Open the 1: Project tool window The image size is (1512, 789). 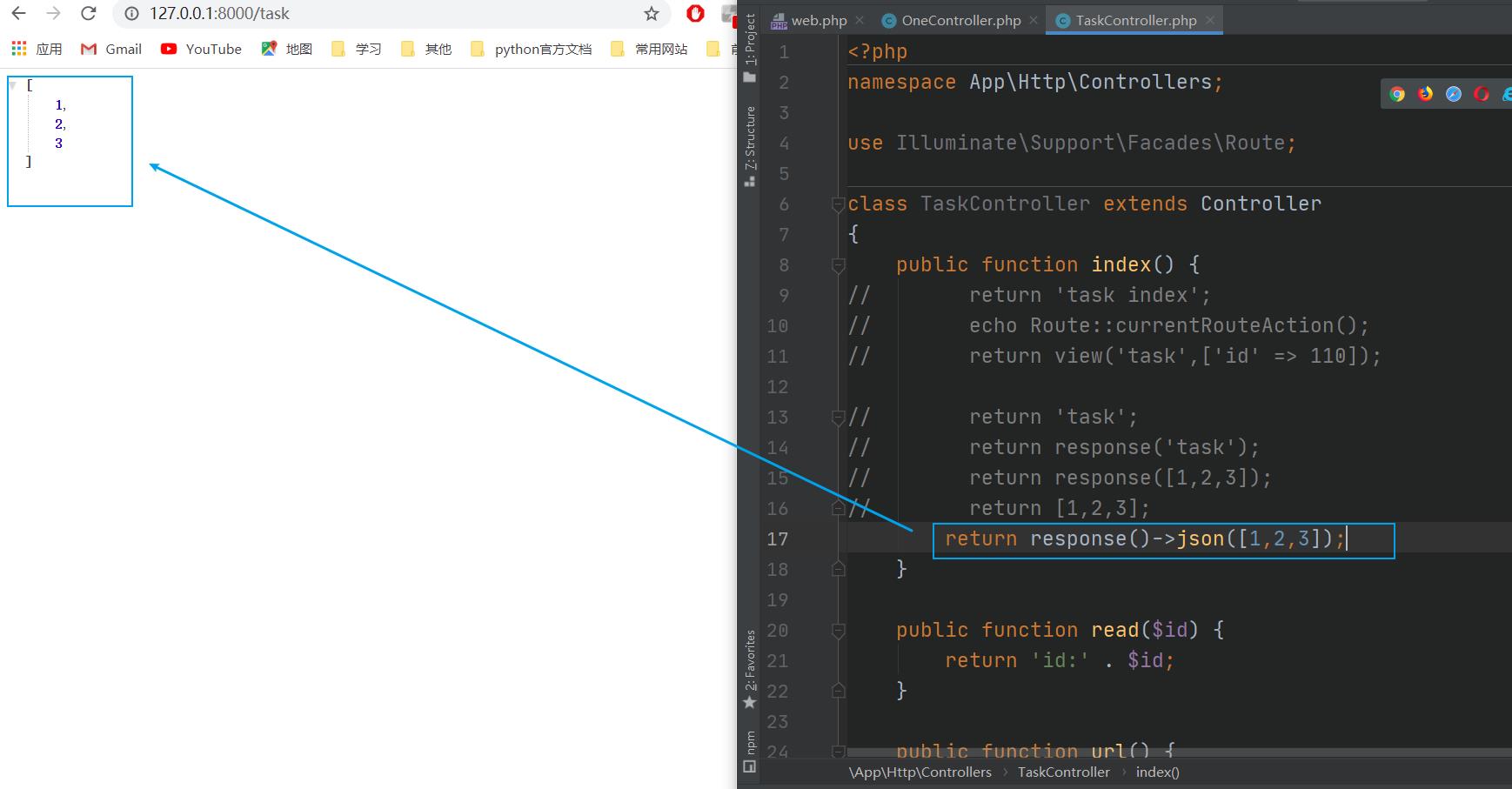click(x=750, y=48)
